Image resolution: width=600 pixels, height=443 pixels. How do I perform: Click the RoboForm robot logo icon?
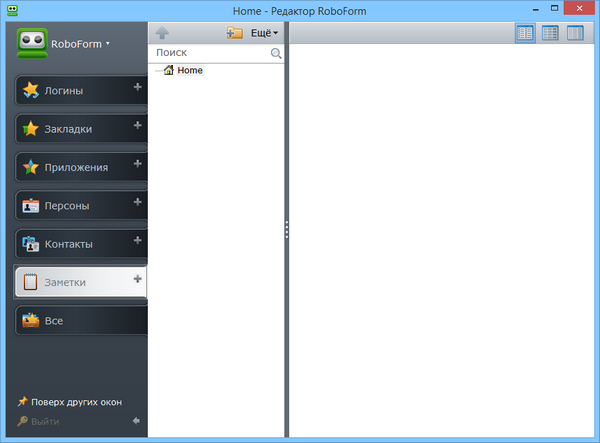click(x=32, y=43)
